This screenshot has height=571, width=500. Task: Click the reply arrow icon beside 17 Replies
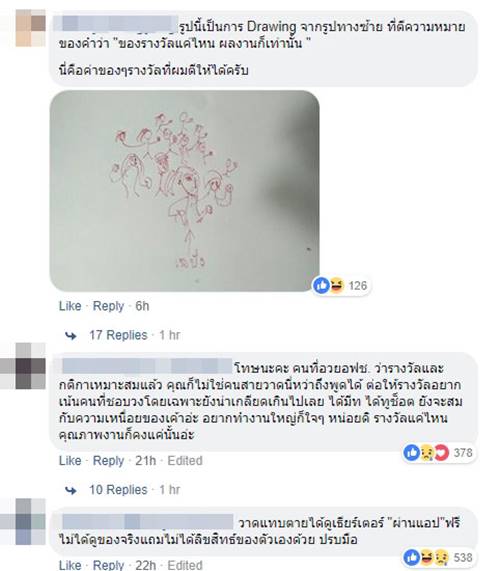pos(71,336)
